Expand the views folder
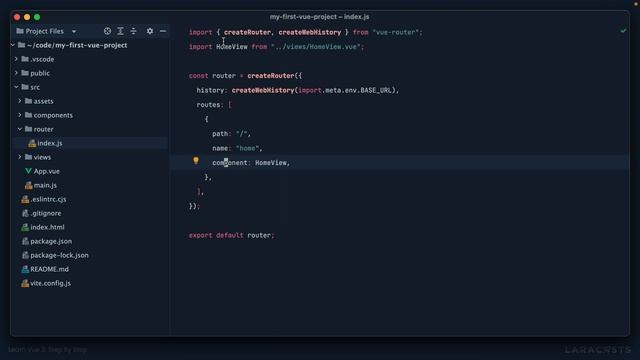Screen dimensions: 640x360 20,157
